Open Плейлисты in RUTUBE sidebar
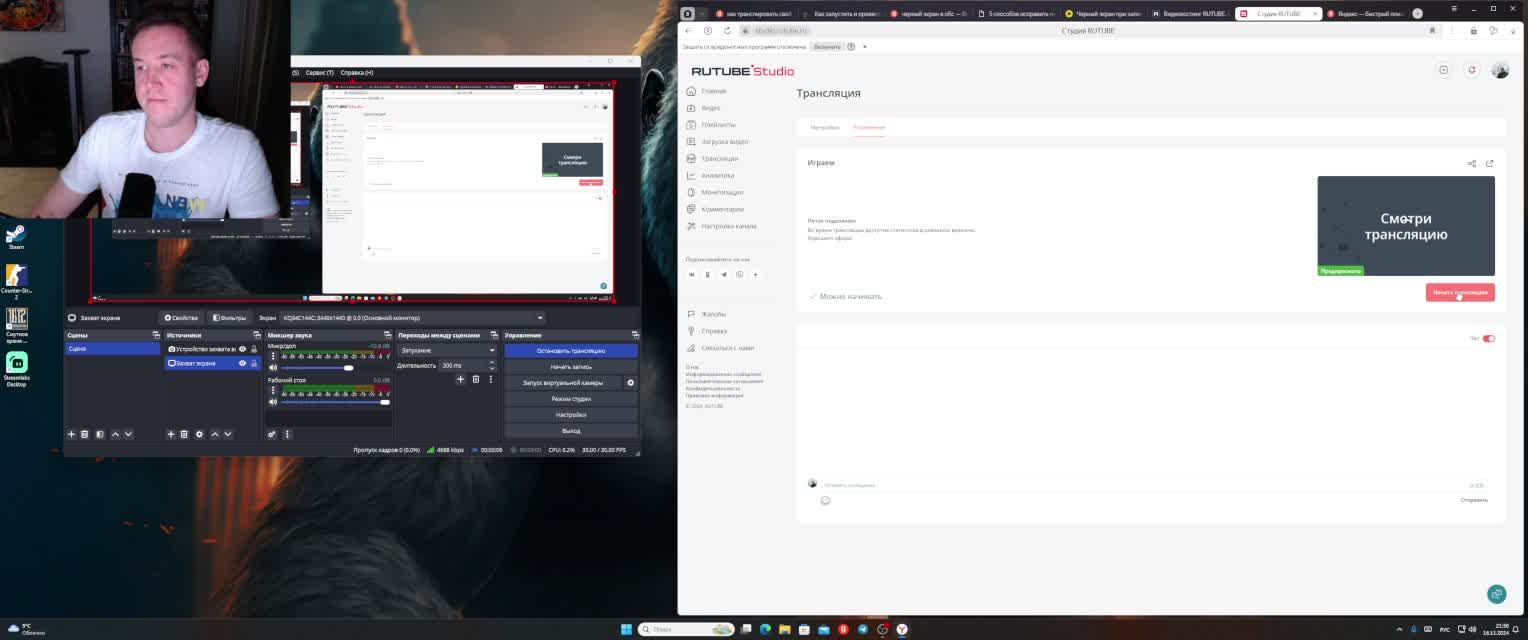1528x640 pixels. point(718,125)
